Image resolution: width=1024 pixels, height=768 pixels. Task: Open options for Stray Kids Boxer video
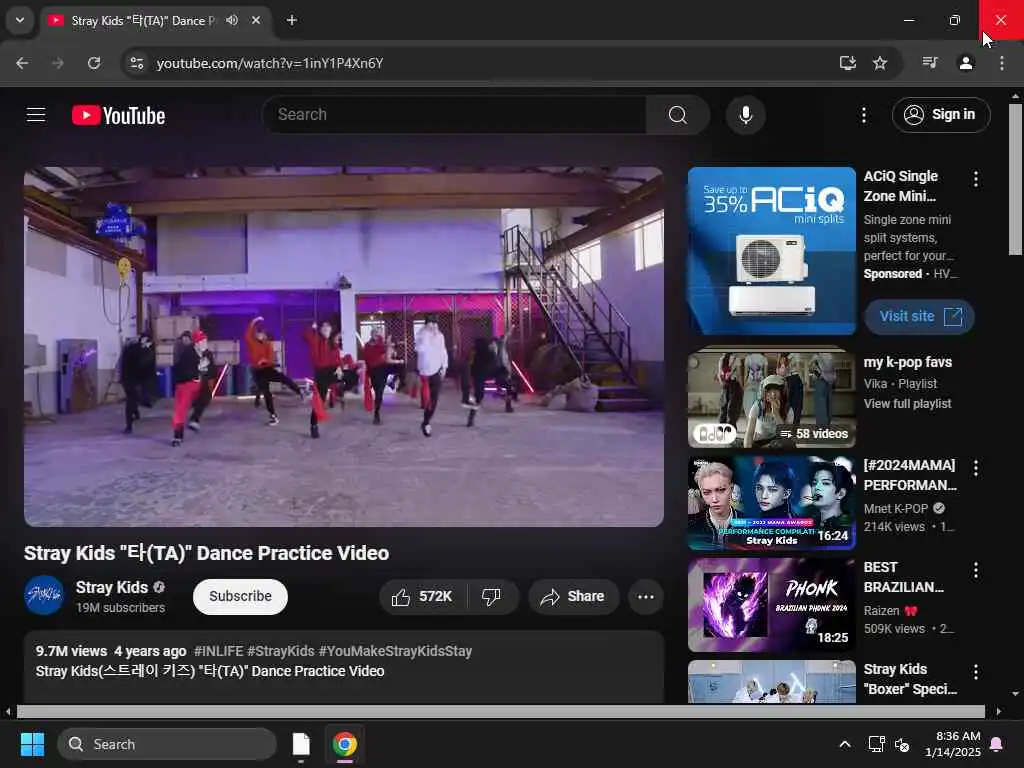[975, 672]
